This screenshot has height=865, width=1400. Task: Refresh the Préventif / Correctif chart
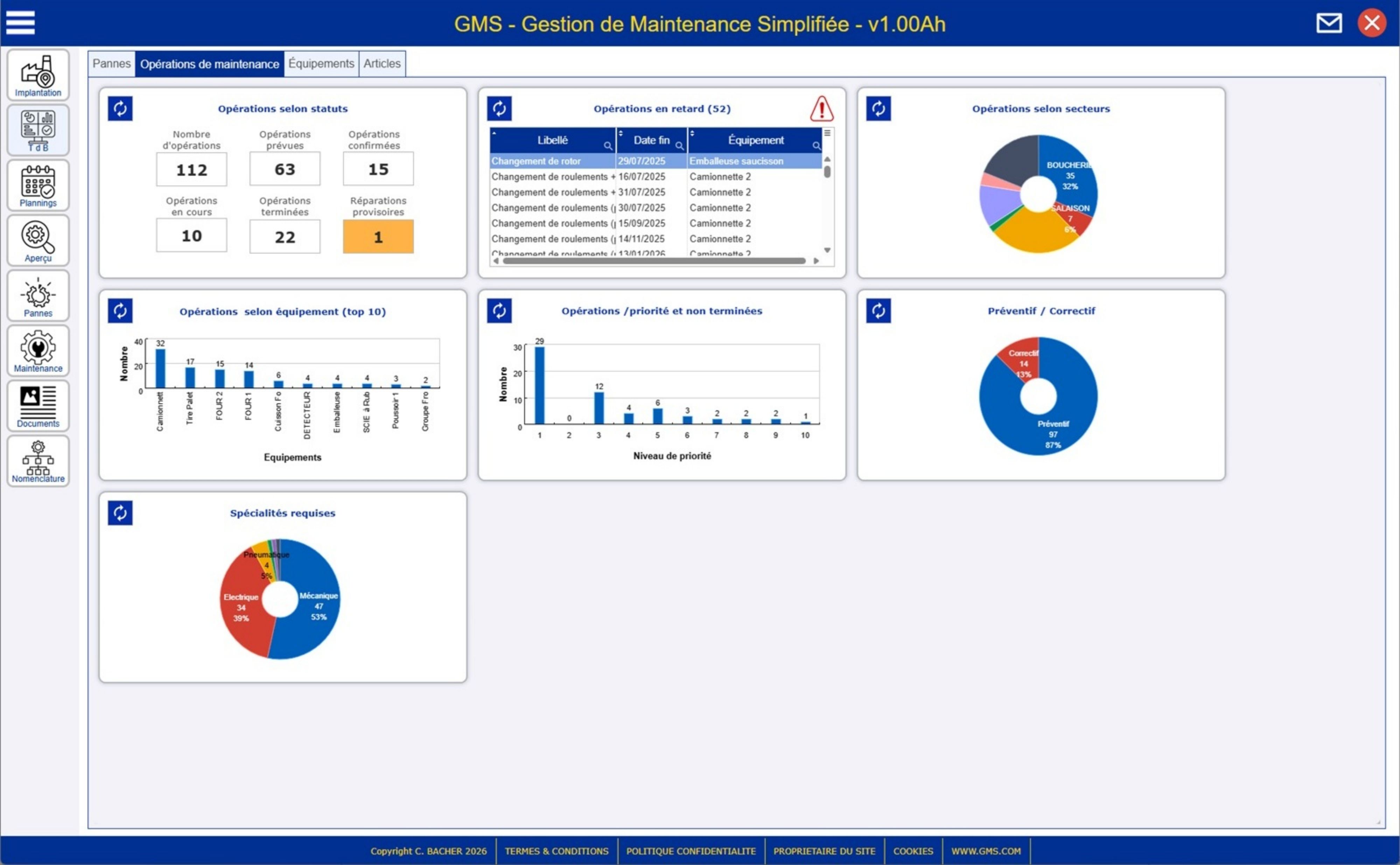pos(878,311)
